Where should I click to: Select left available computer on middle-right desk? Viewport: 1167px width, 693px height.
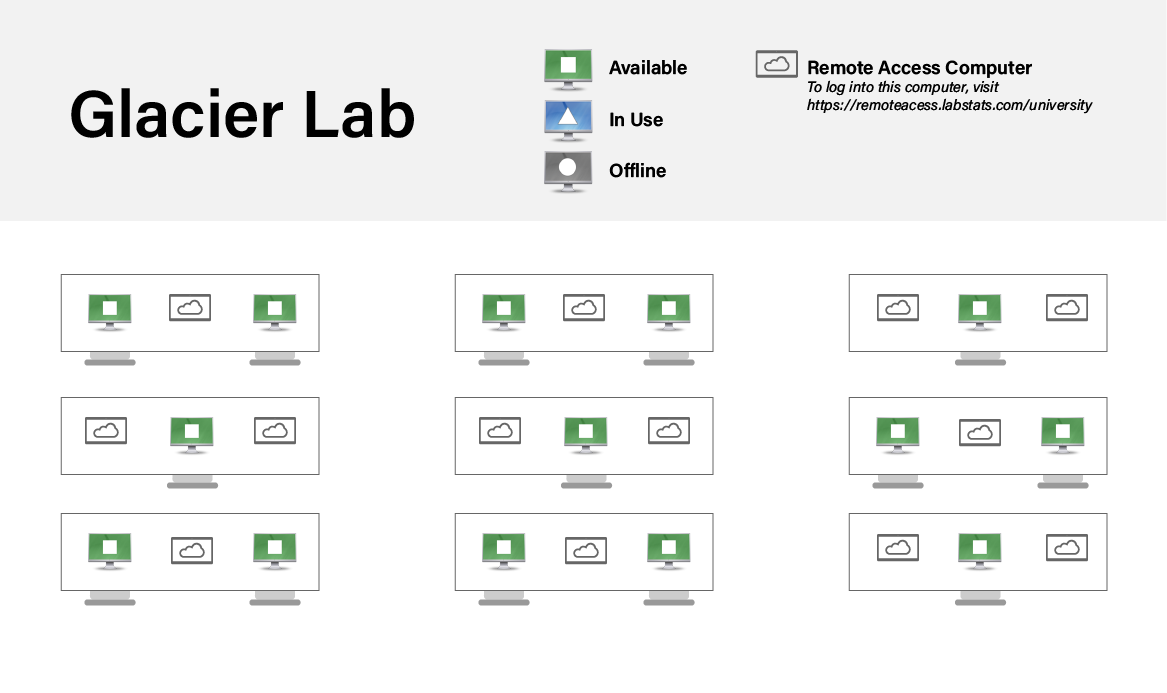[x=898, y=435]
